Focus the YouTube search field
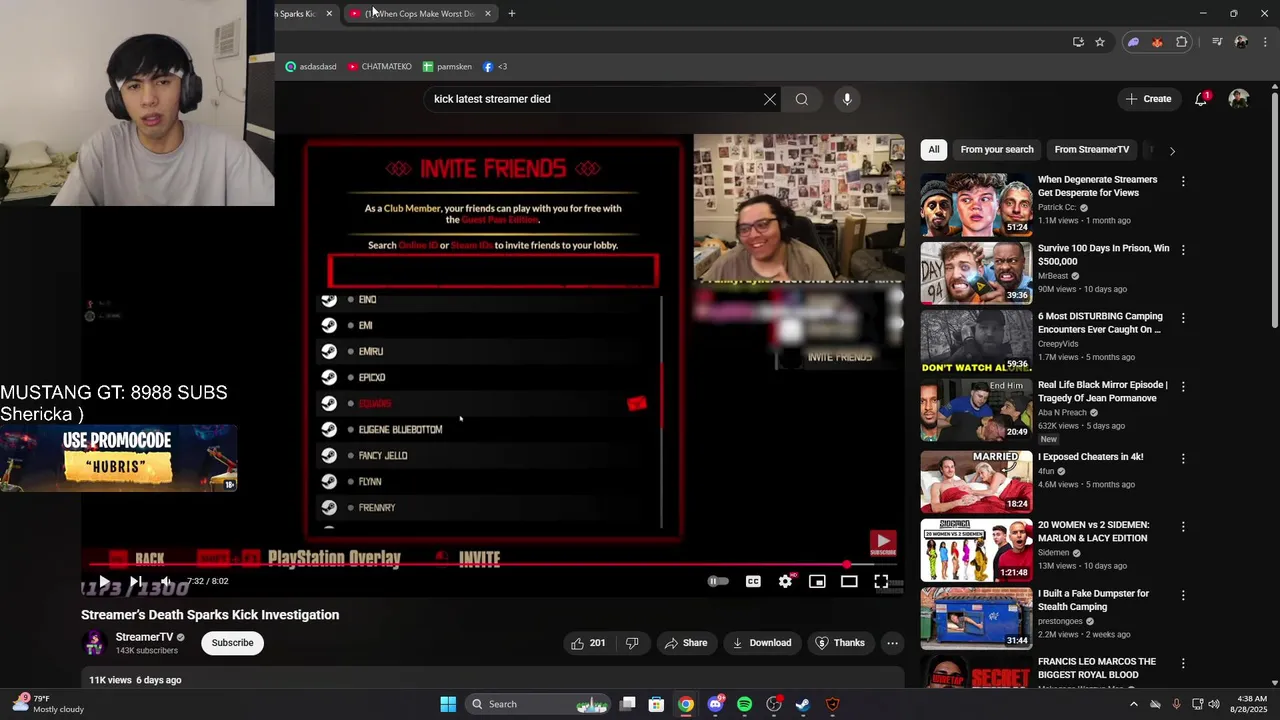This screenshot has width=1280, height=720. [x=595, y=99]
